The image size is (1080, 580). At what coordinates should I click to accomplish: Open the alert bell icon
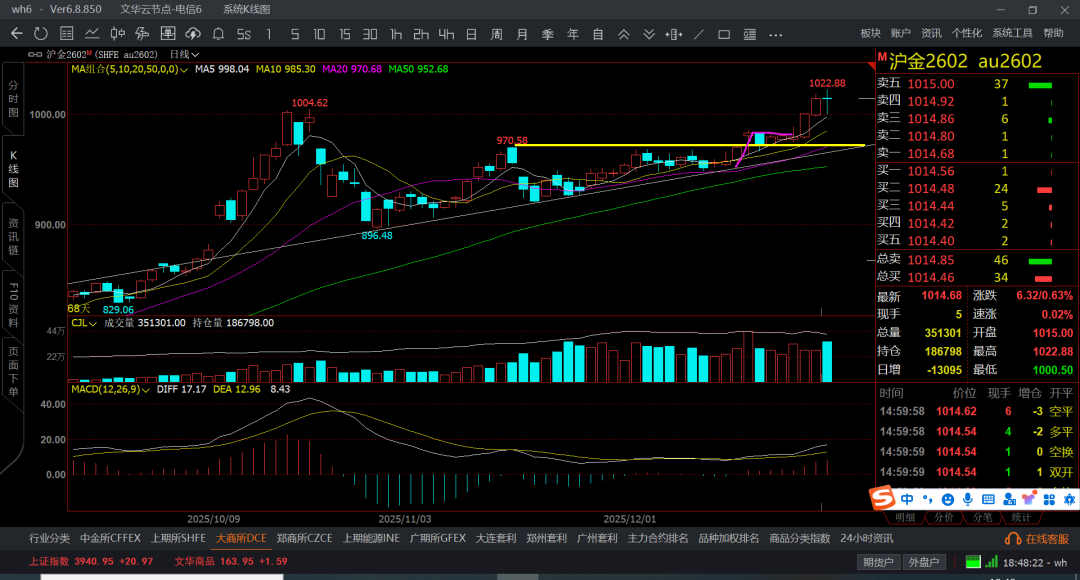pyautogui.click(x=218, y=34)
